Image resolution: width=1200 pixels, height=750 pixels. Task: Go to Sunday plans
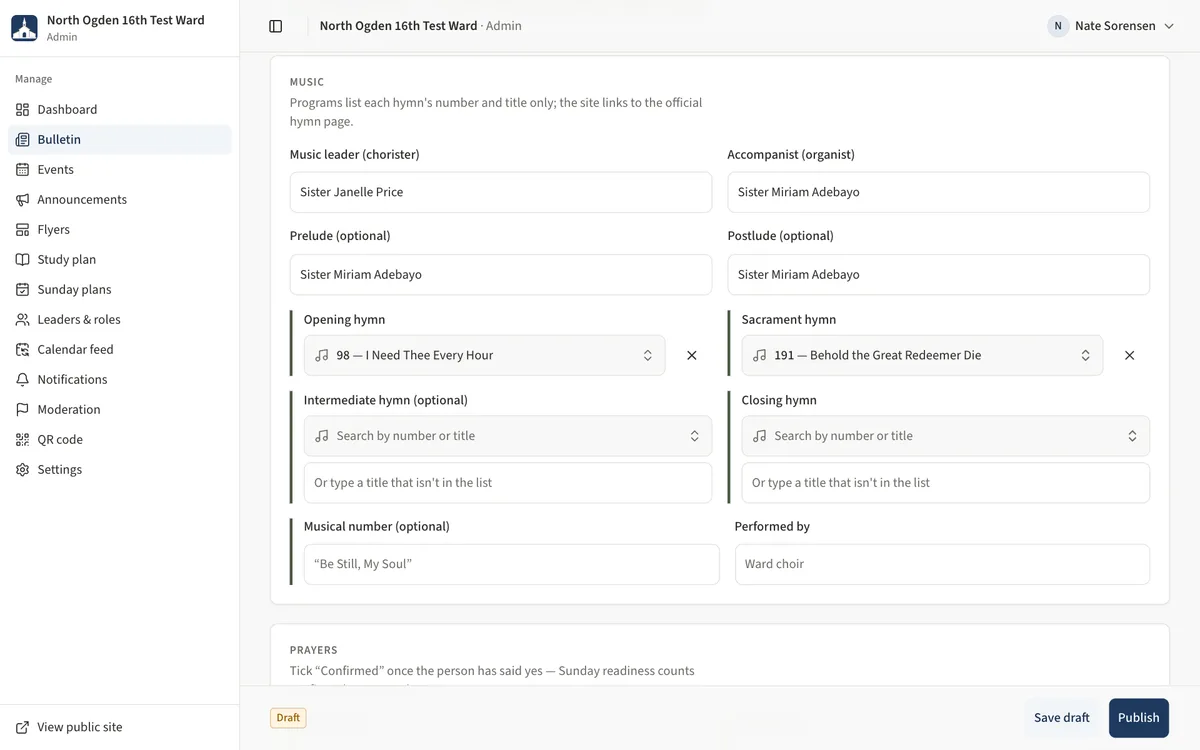pyautogui.click(x=120, y=289)
